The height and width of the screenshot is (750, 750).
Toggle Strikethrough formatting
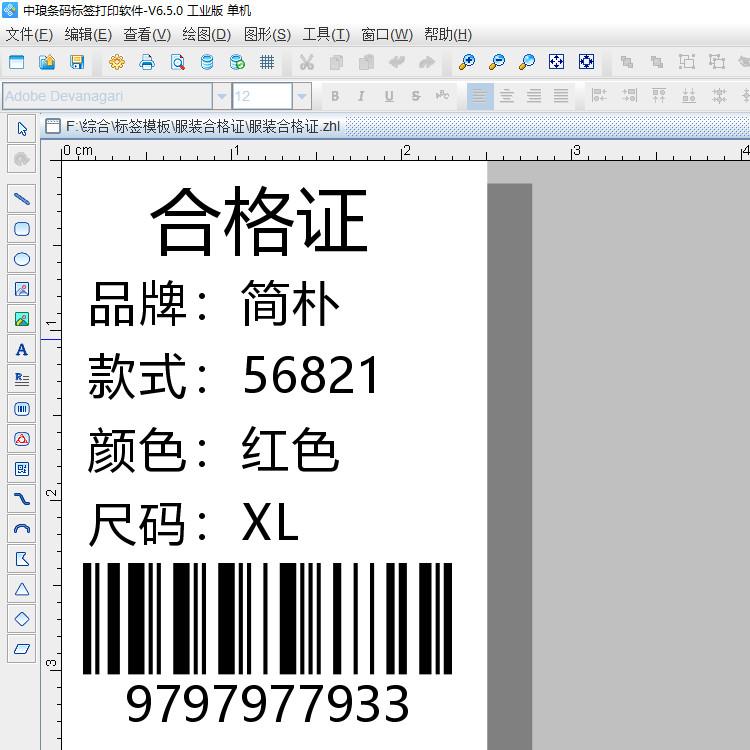tap(416, 96)
